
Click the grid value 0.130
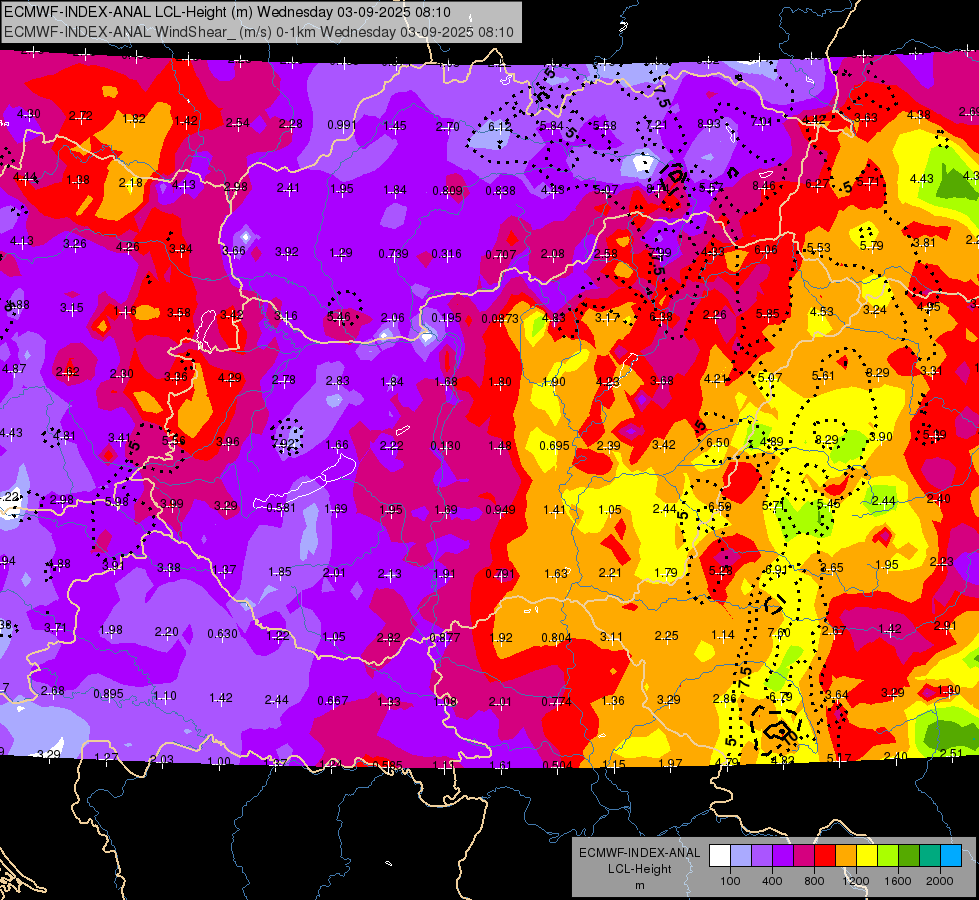(446, 446)
